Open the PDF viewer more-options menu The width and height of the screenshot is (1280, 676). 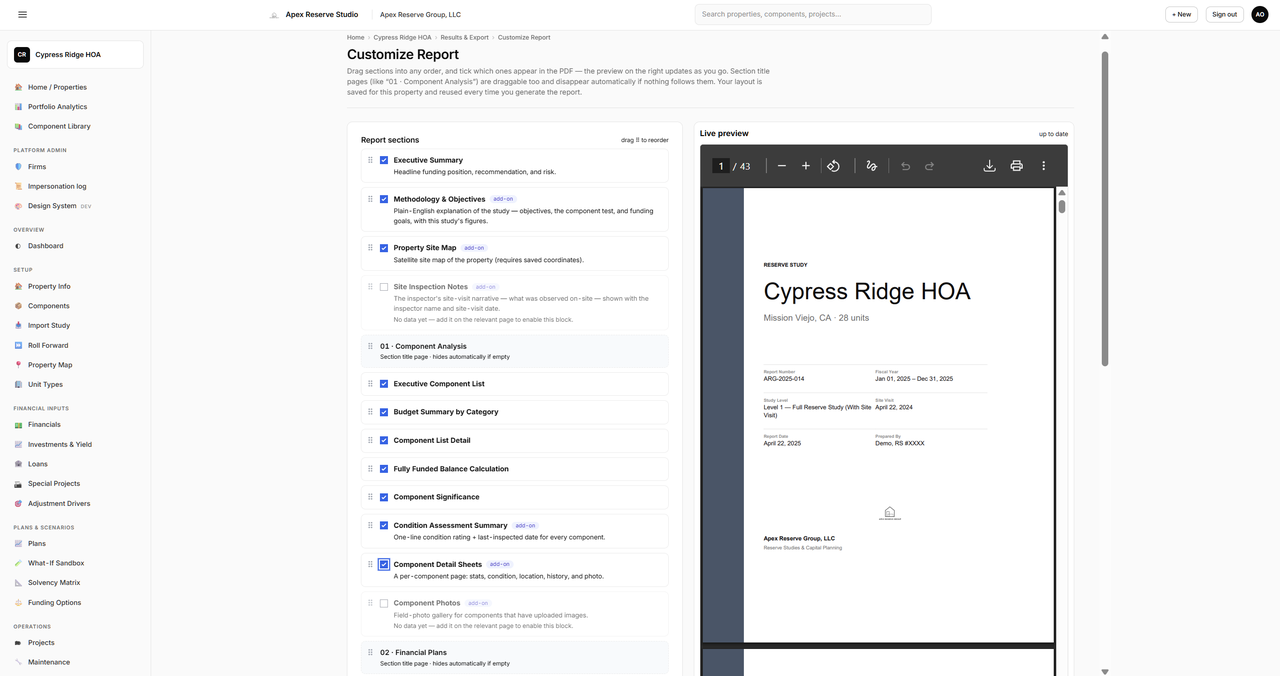[x=1043, y=166]
